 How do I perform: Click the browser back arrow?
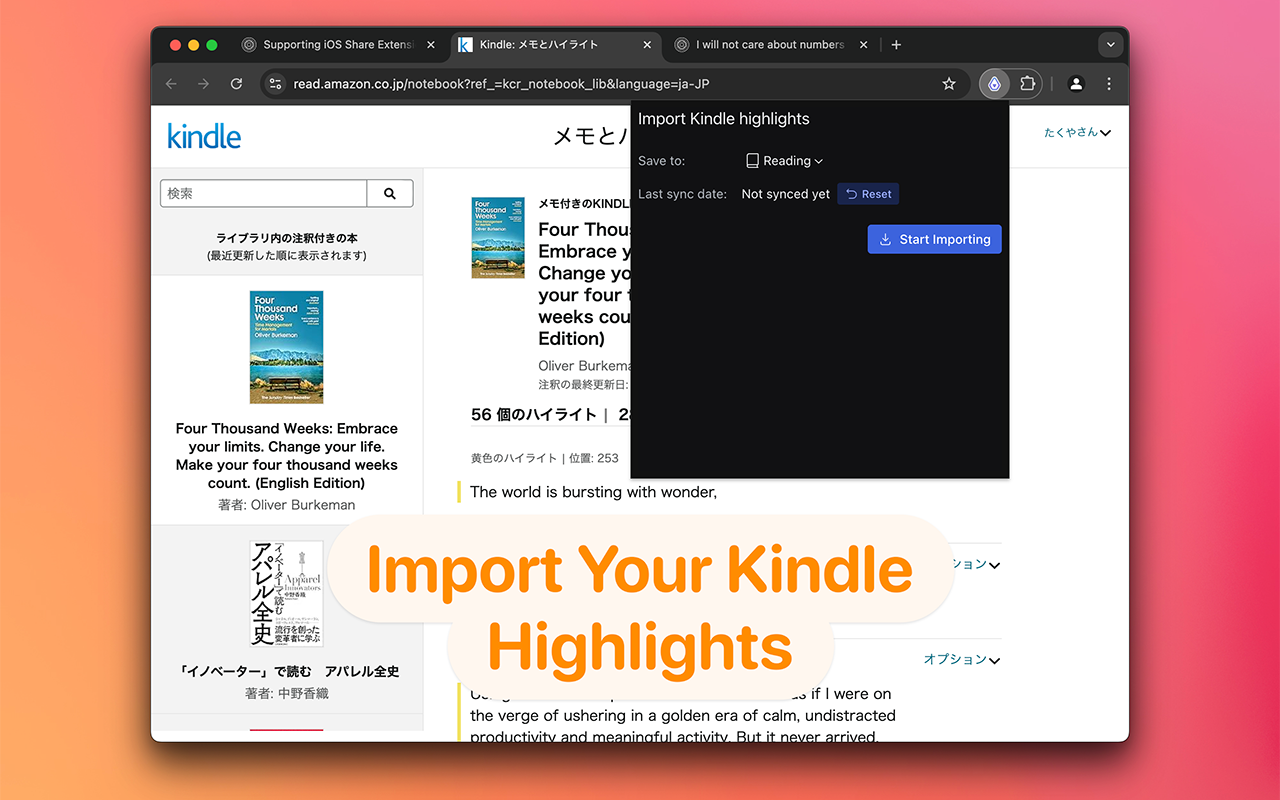pos(171,84)
